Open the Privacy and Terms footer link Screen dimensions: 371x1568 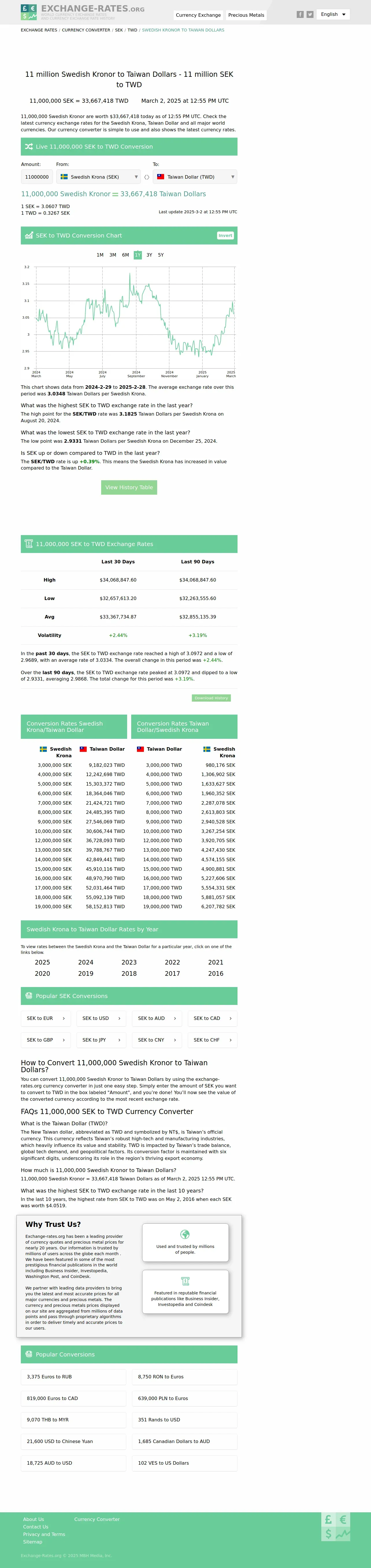click(x=44, y=1535)
